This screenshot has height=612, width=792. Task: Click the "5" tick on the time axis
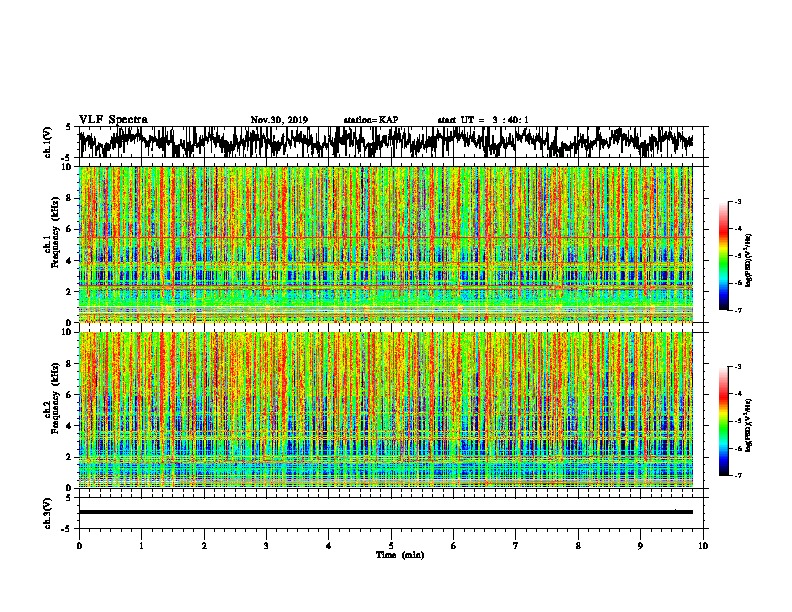(x=391, y=546)
